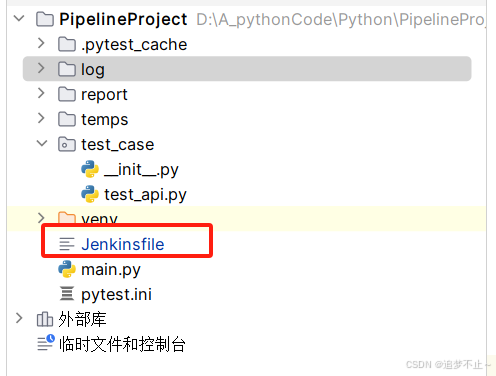The image size is (496, 376).
Task: Select the report folder name
Action: coord(104,95)
